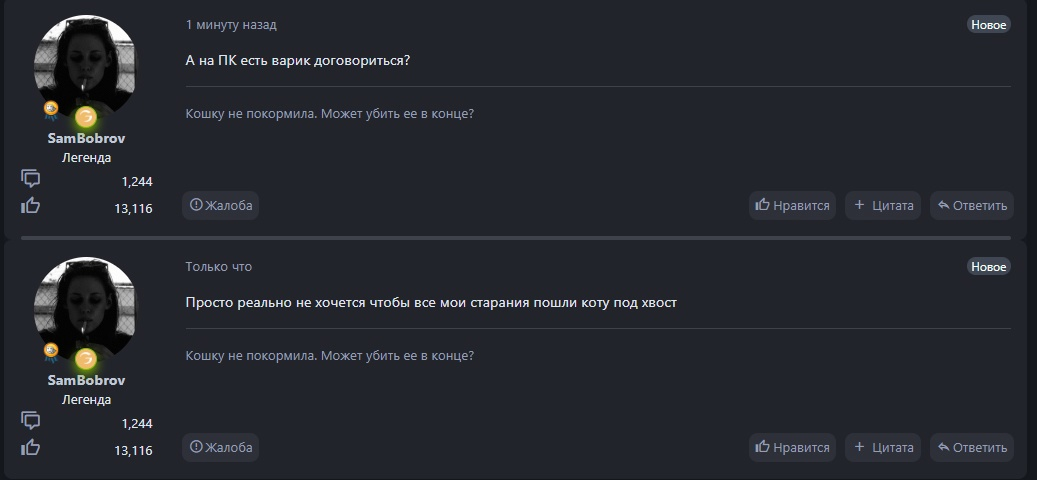
Task: Open SamBobrov profile from first post username
Action: click(86, 138)
